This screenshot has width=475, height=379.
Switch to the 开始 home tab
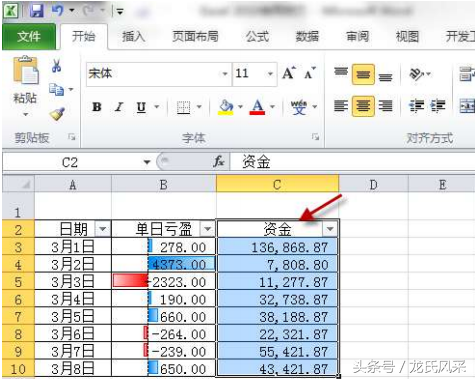[84, 36]
